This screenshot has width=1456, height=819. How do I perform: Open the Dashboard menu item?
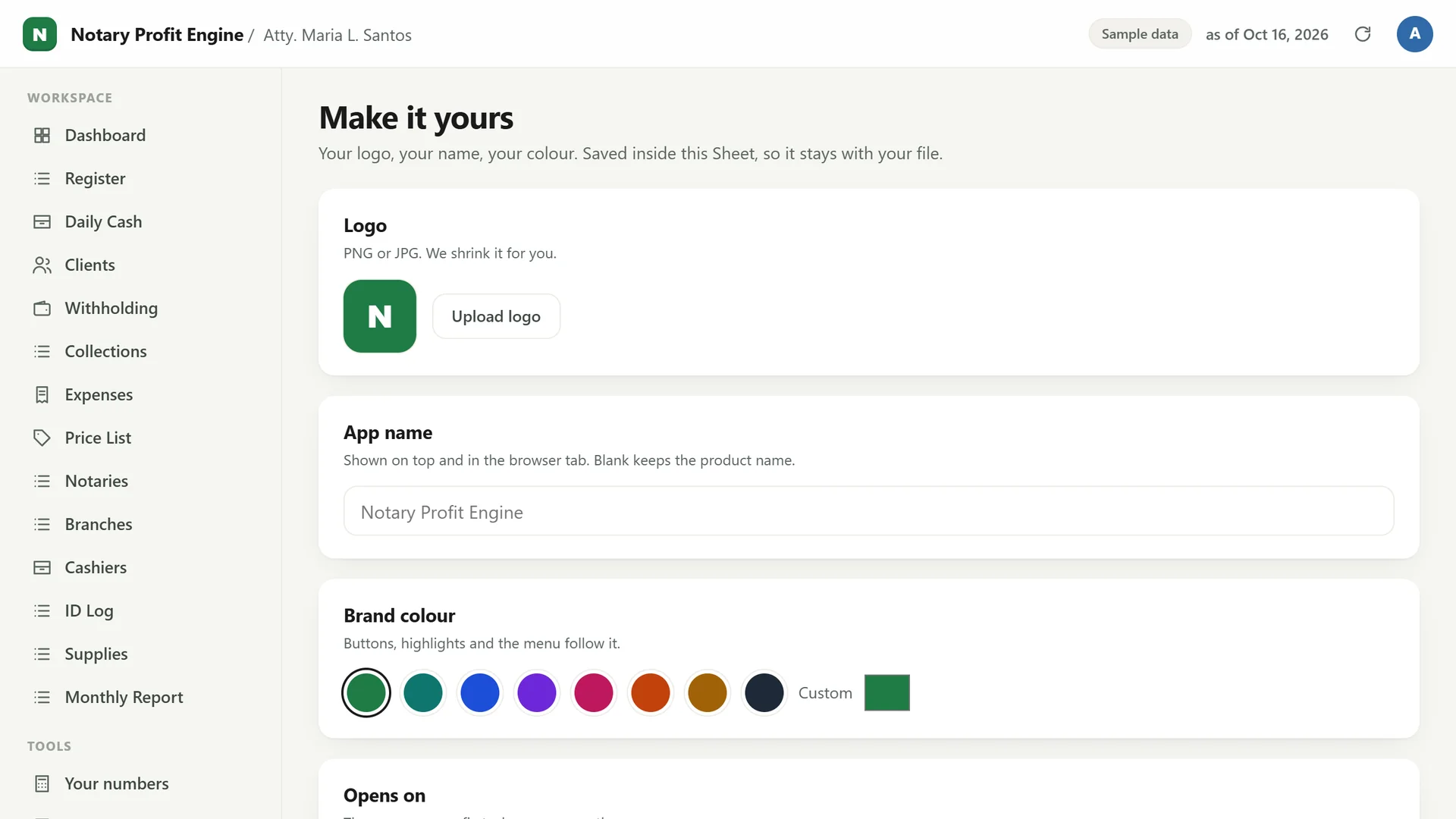tap(141, 135)
